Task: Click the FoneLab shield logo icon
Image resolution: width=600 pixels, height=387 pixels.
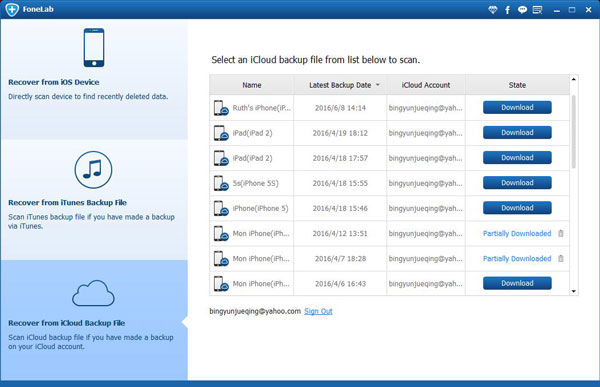Action: 12,9
